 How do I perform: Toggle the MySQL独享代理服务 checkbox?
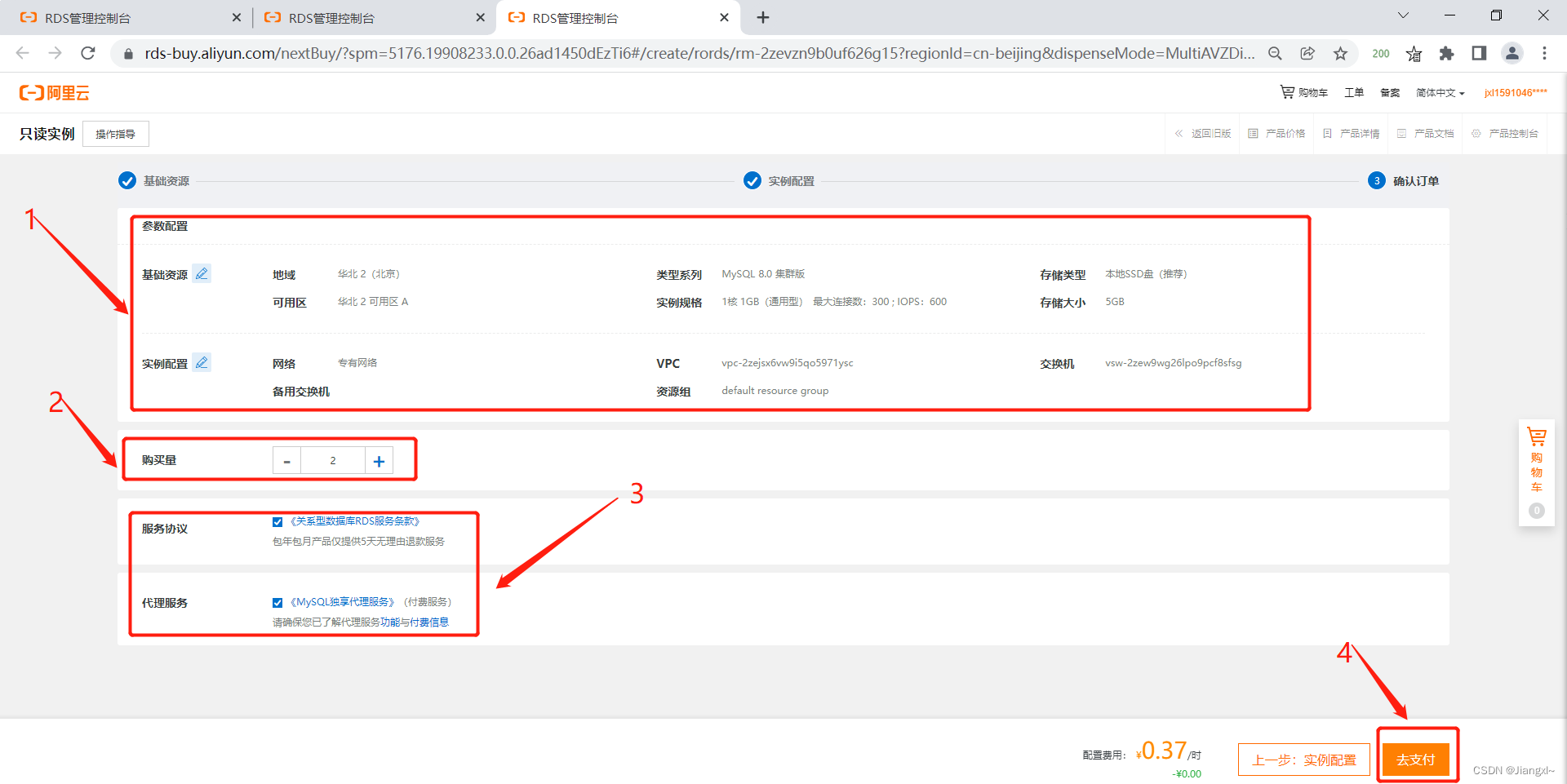pos(277,603)
